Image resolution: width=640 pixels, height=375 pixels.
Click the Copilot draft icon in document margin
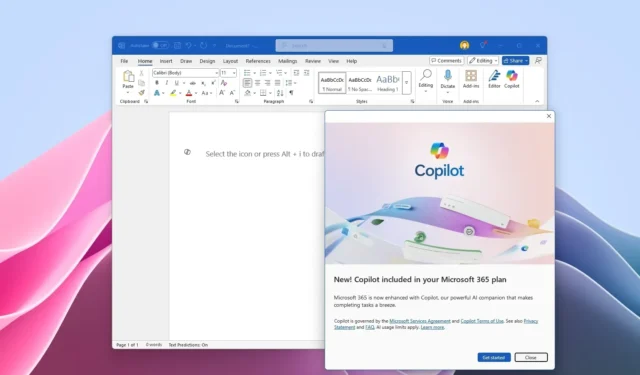click(187, 152)
